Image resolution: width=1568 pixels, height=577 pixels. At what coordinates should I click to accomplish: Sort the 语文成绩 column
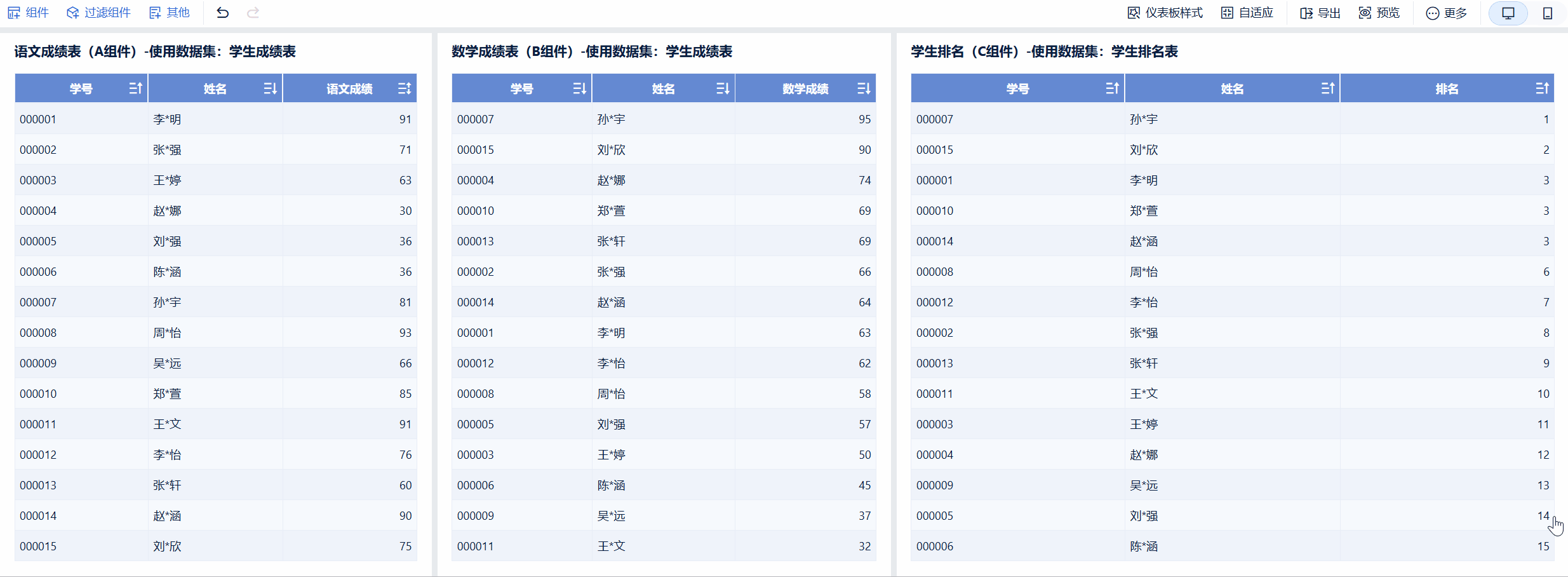click(405, 88)
